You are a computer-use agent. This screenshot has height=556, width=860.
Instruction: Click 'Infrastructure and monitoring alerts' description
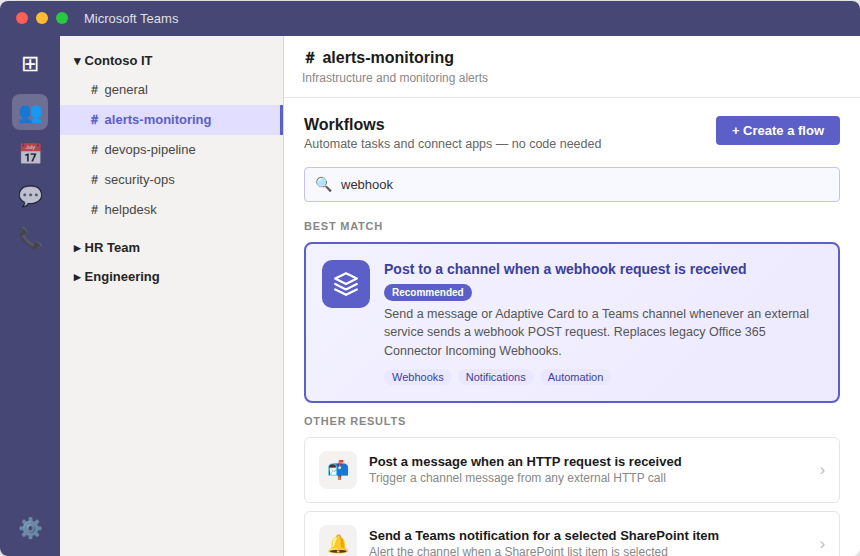pyautogui.click(x=395, y=78)
